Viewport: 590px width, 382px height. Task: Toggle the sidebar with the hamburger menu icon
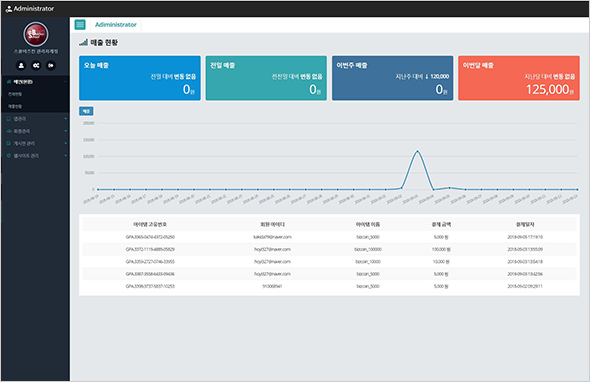(80, 25)
